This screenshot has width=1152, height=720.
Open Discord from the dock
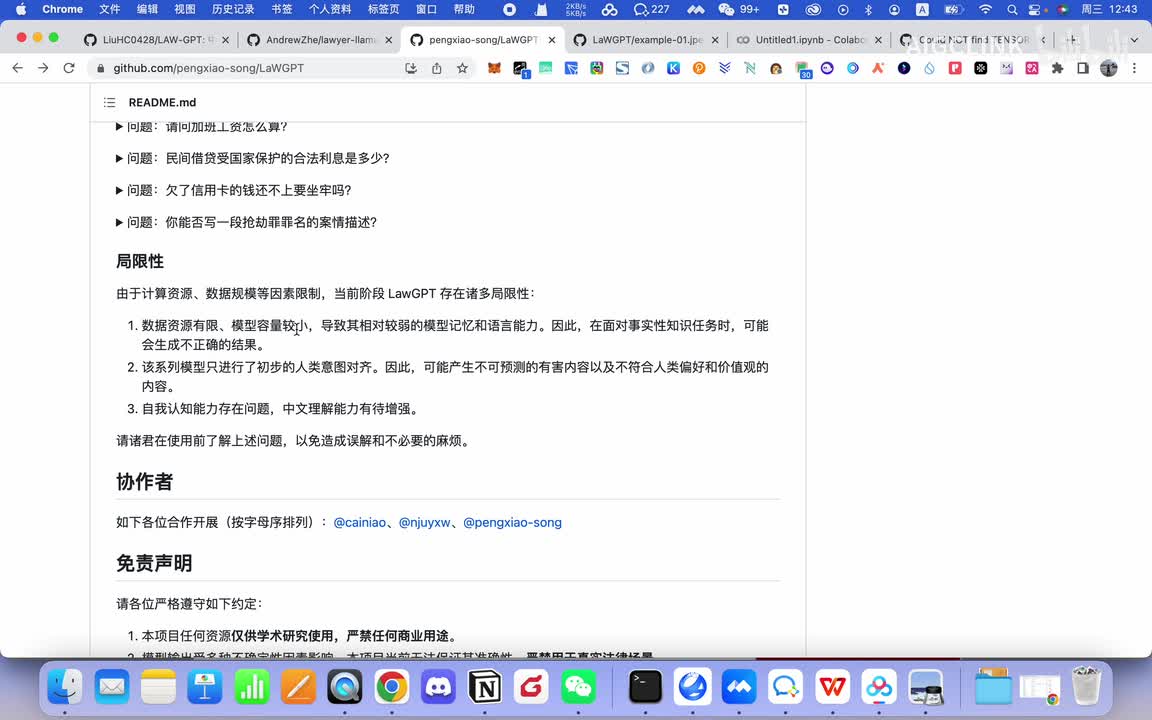(x=438, y=687)
